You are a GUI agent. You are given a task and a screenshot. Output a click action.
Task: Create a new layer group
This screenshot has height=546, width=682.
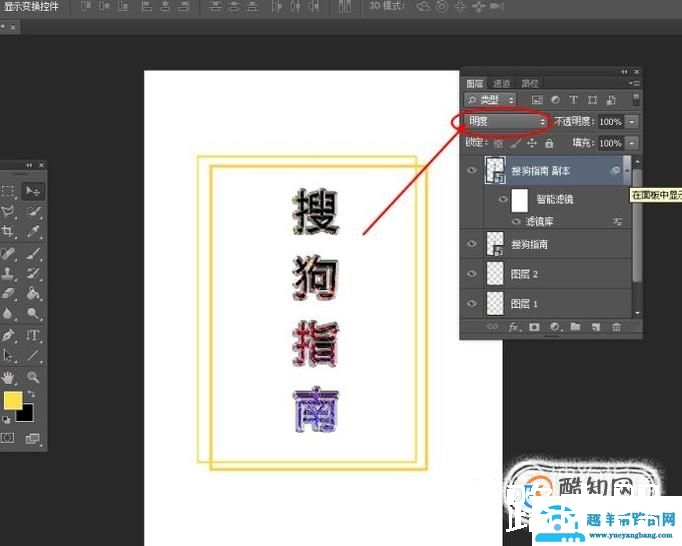coord(575,327)
